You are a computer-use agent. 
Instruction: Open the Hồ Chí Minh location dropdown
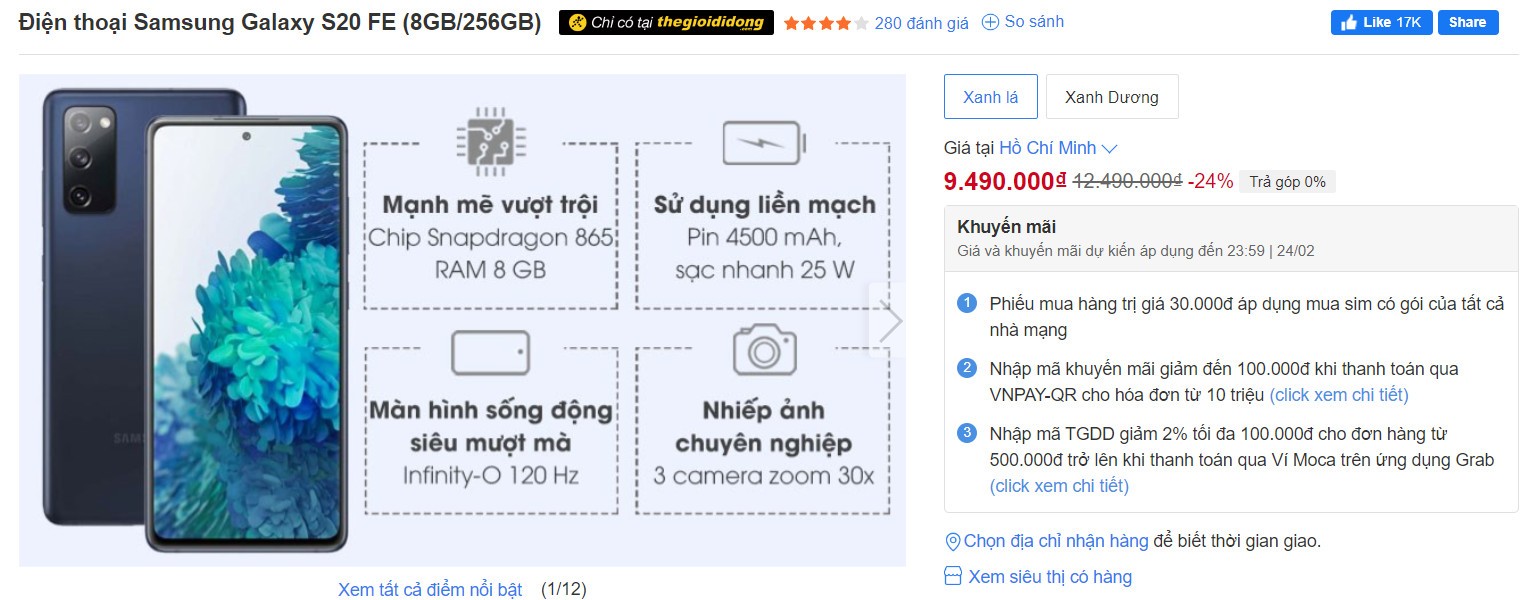click(1047, 148)
